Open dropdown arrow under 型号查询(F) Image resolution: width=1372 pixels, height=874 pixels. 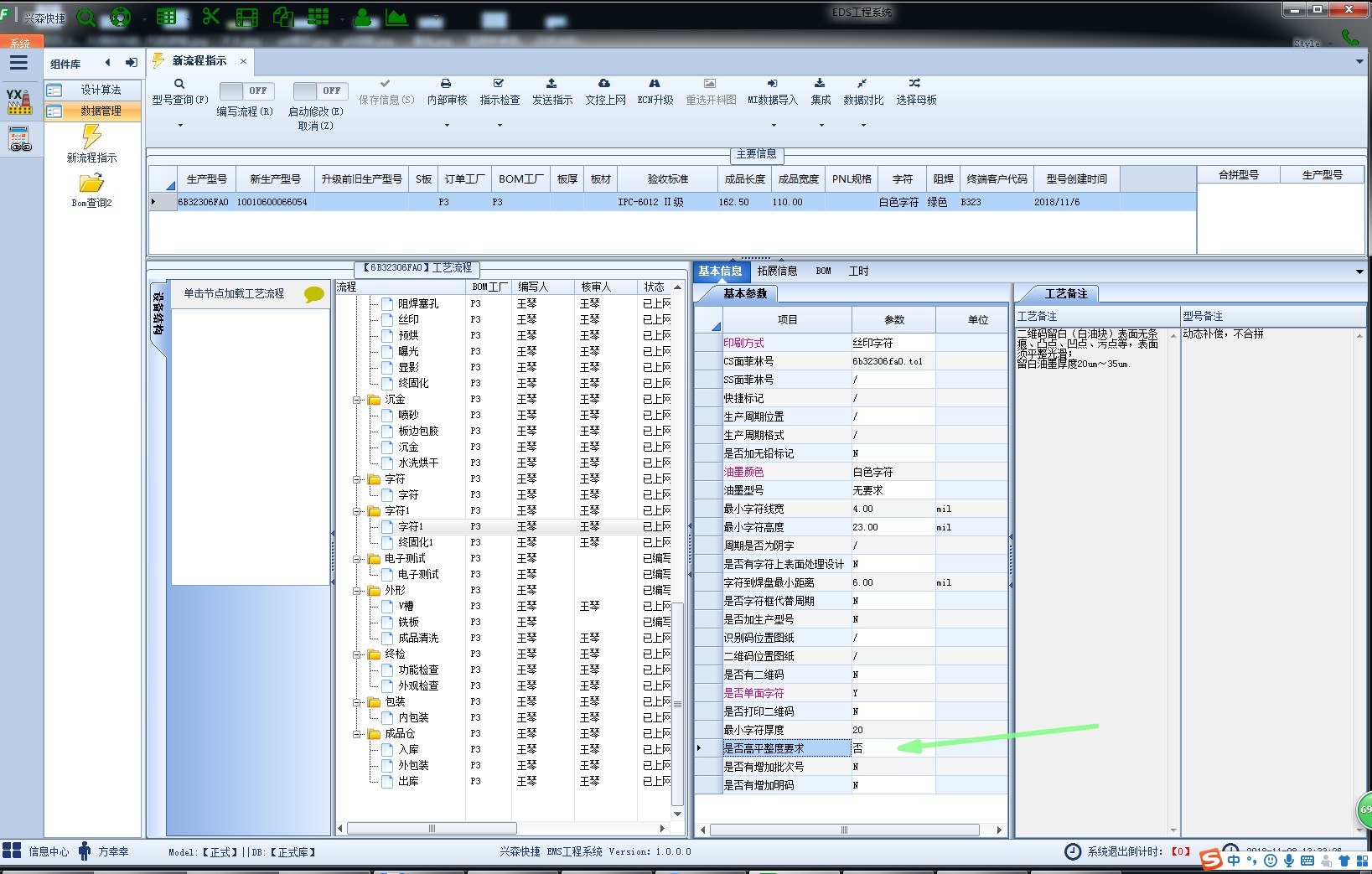click(179, 126)
